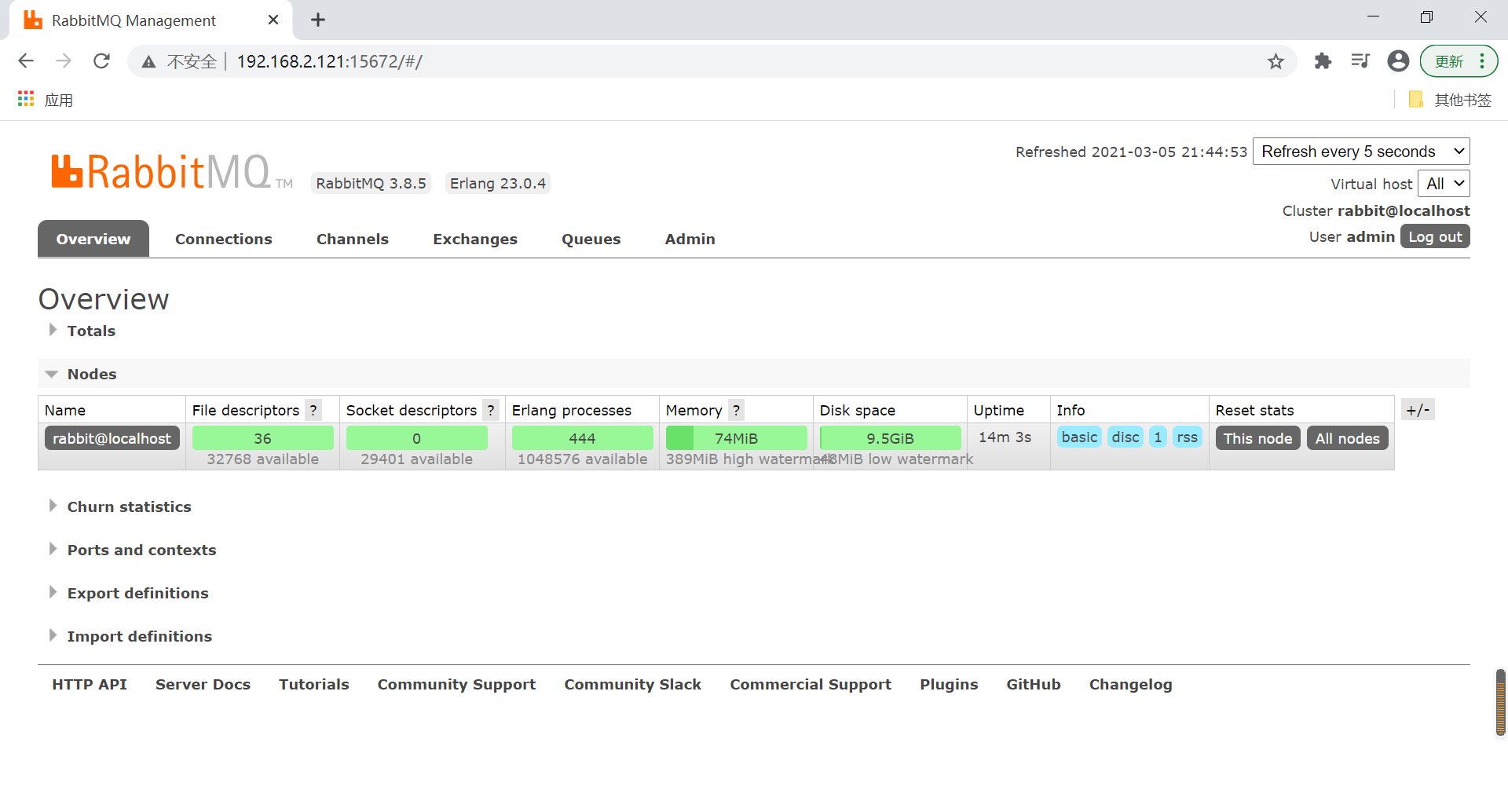Screen dimensions: 1508x812
Task: Open the Tutorials link
Action: 314,684
